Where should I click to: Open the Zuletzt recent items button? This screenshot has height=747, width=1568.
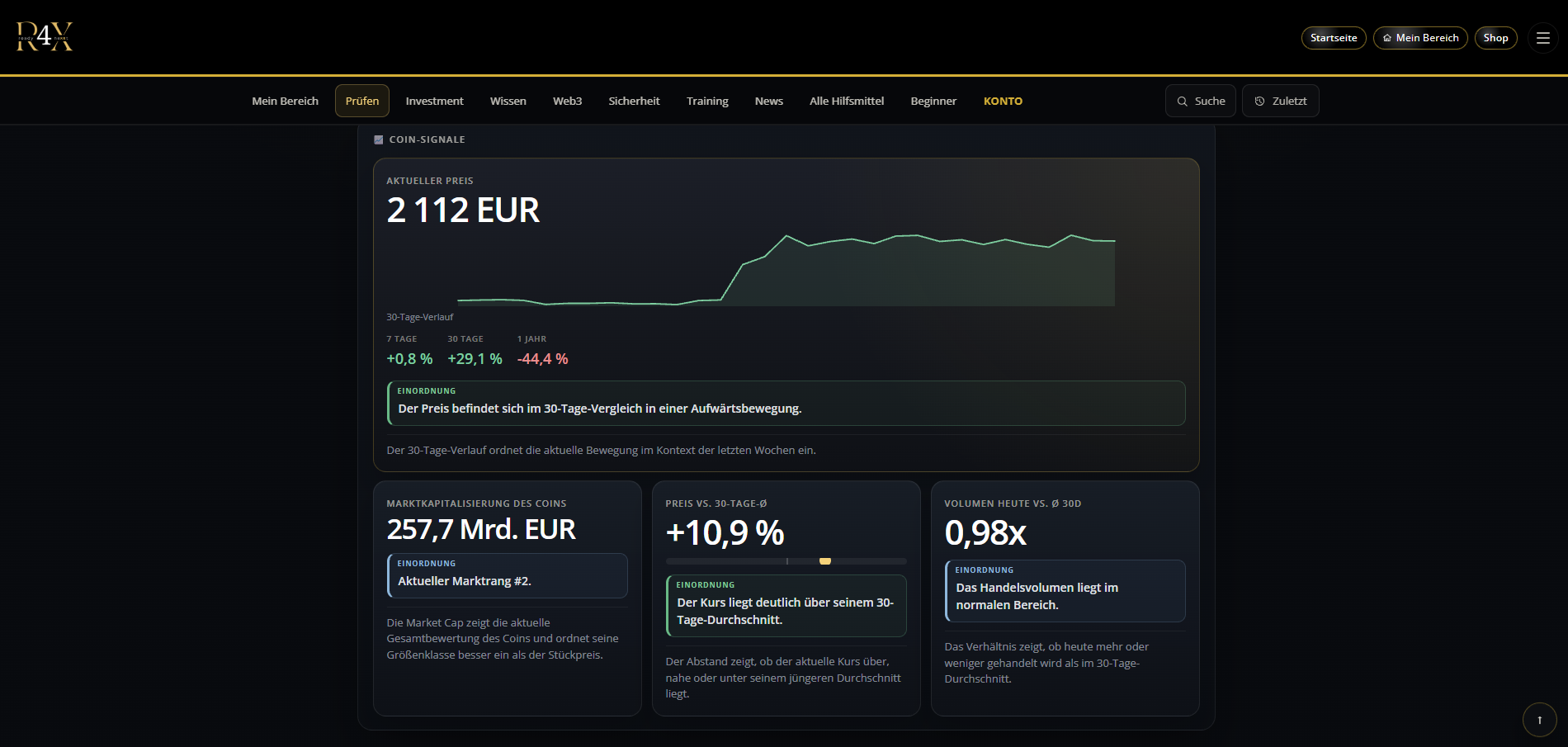[1280, 101]
